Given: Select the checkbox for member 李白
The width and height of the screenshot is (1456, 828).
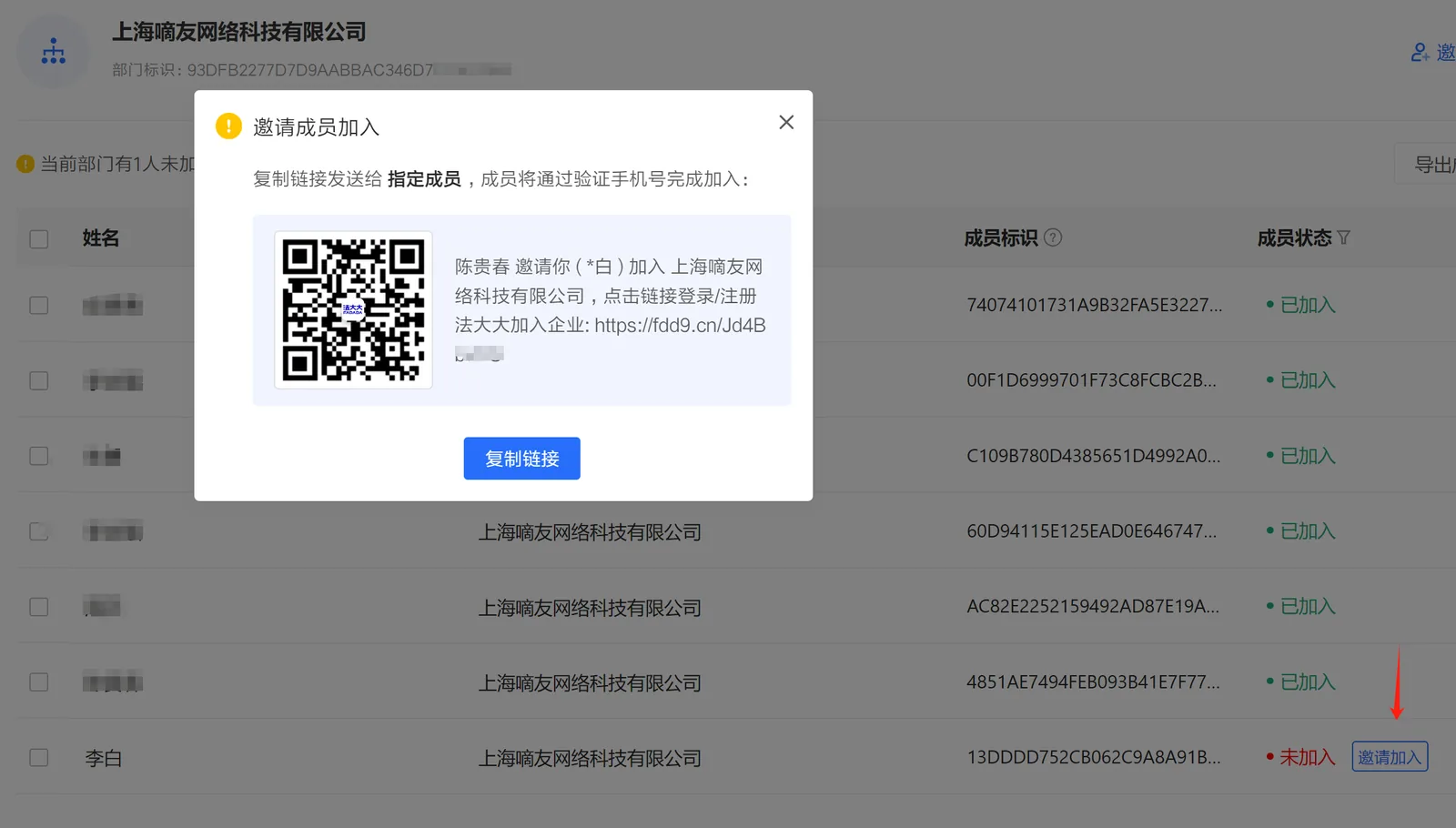Looking at the screenshot, I should 39,758.
